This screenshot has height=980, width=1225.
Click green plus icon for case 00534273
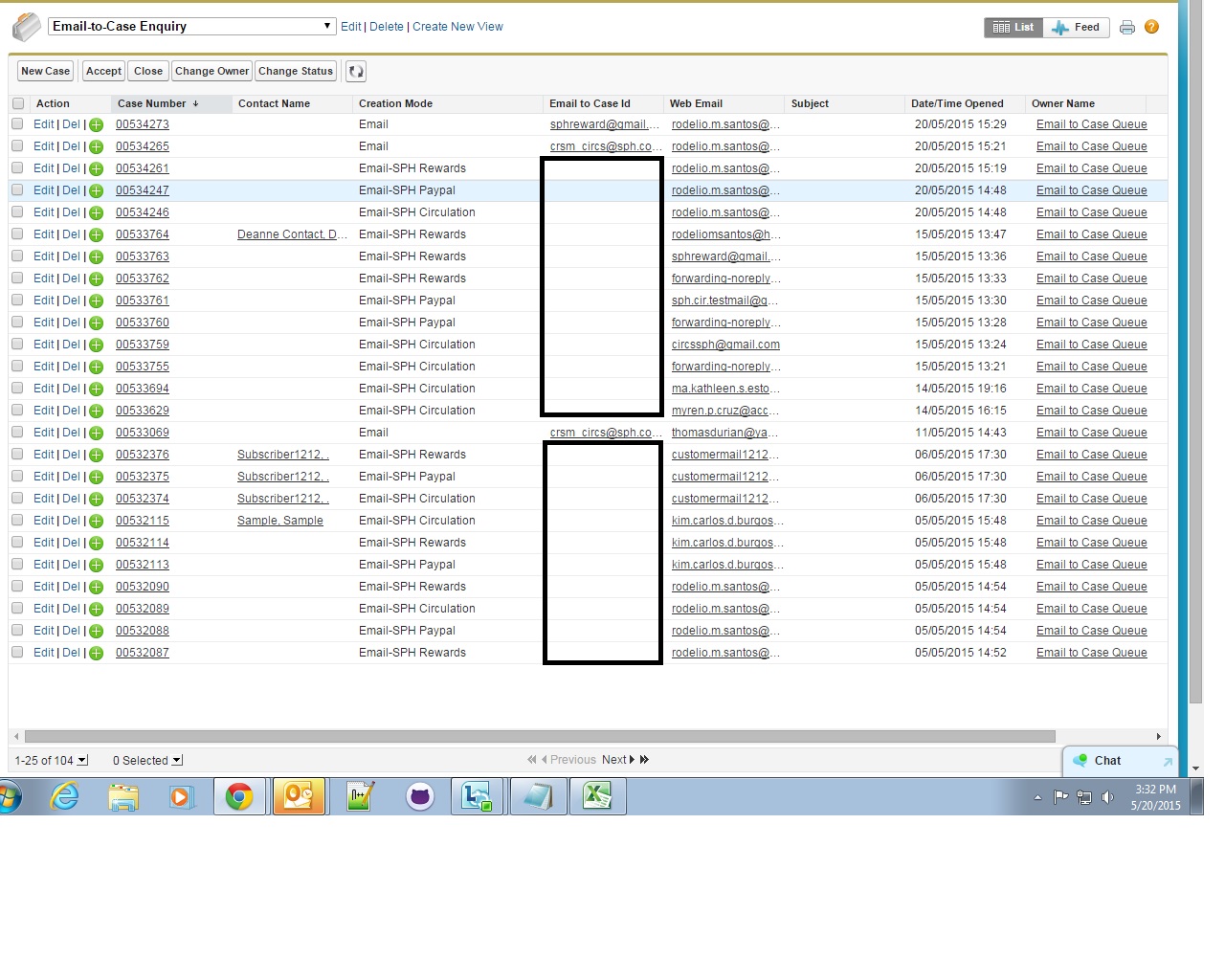(96, 125)
